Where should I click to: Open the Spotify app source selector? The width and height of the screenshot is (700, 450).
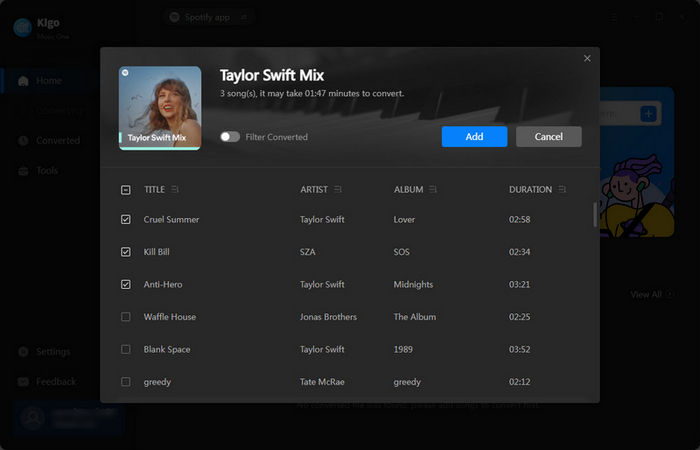pos(208,17)
